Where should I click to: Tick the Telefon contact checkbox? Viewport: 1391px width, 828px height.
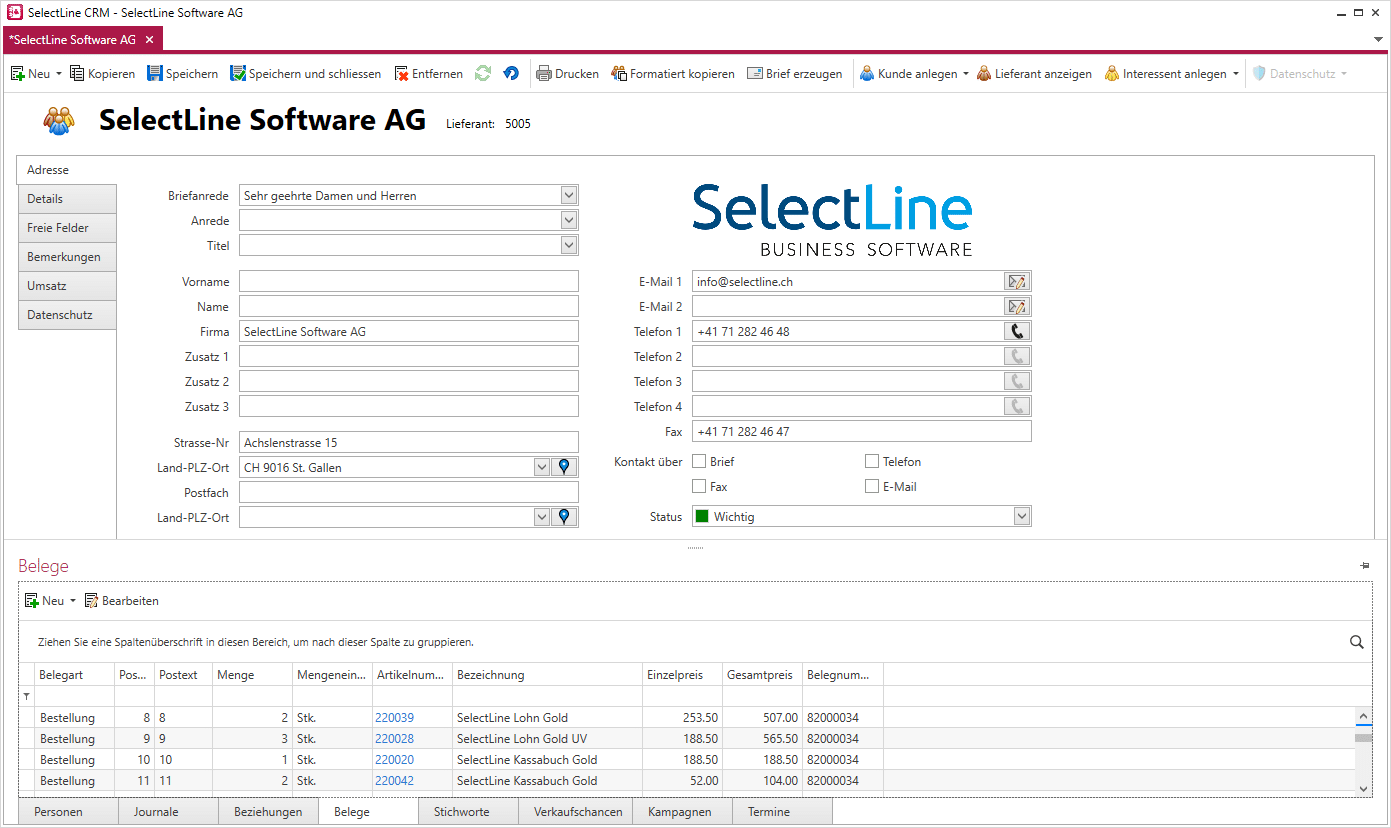click(x=872, y=462)
